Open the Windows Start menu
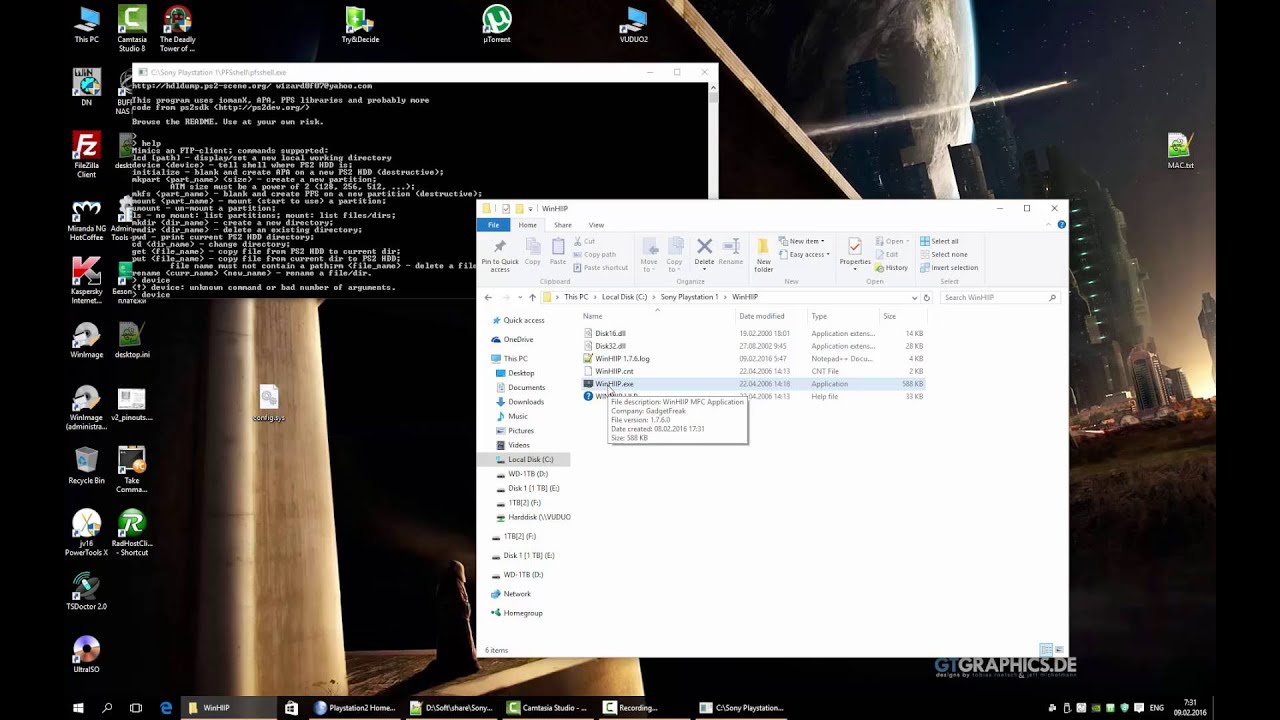The height and width of the screenshot is (720, 1280). pyautogui.click(x=78, y=707)
